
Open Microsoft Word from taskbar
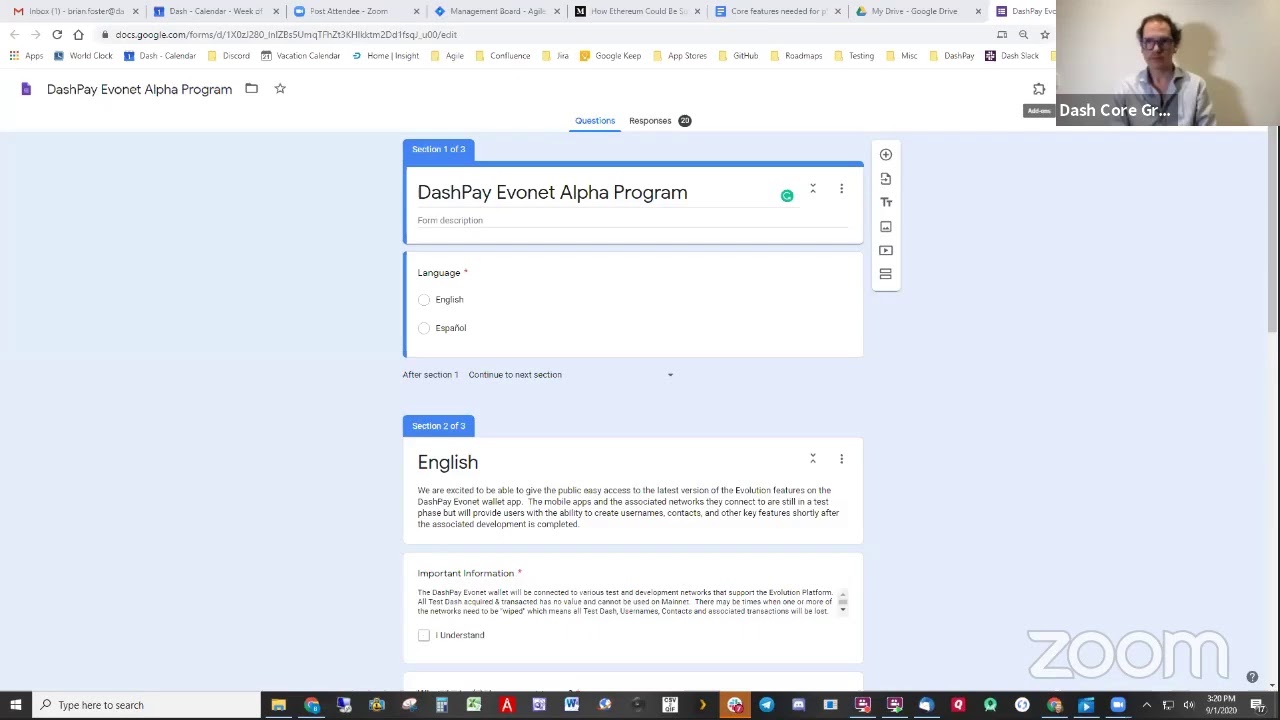(x=571, y=705)
